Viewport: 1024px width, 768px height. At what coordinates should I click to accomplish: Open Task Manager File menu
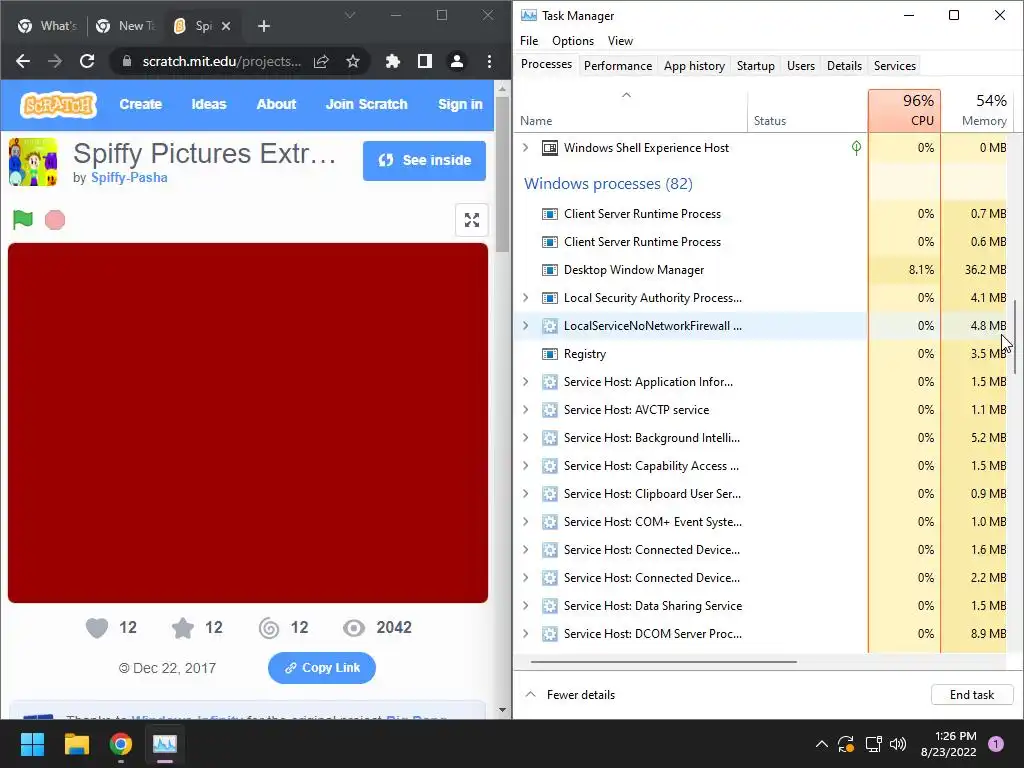529,40
